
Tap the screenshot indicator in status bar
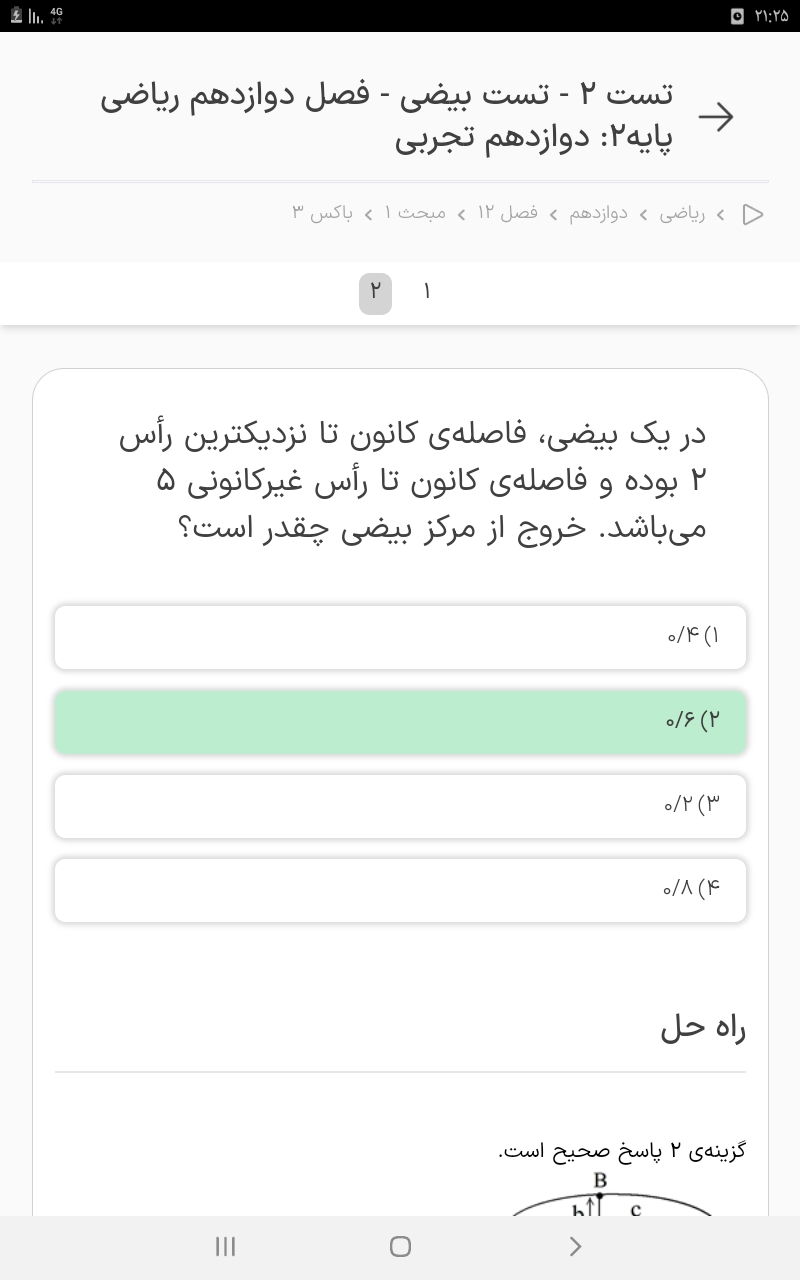(738, 16)
